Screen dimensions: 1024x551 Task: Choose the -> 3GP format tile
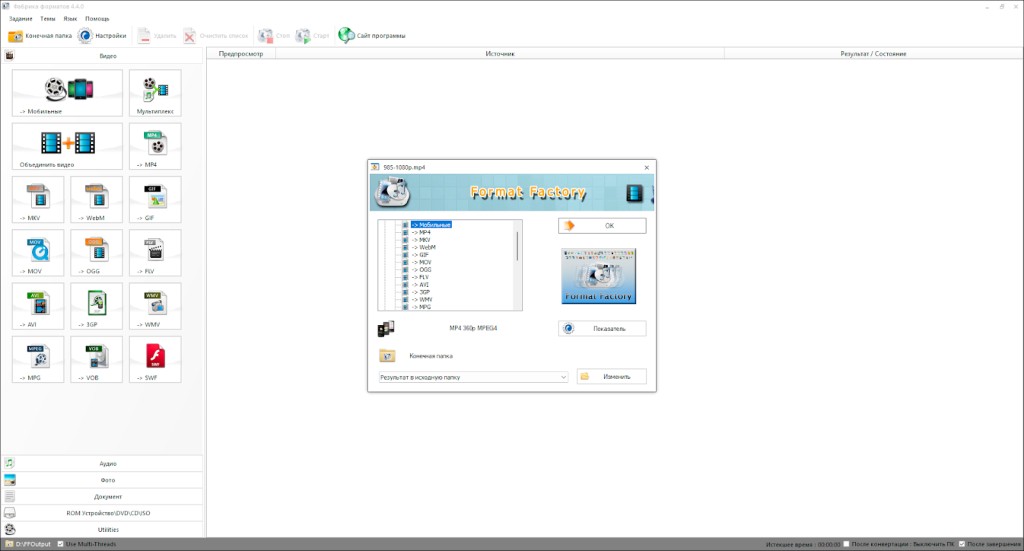96,306
